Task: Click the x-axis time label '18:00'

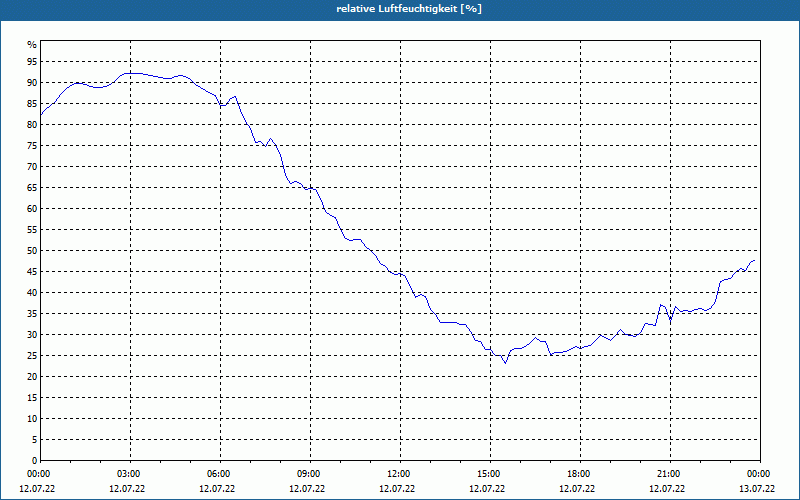Action: 580,474
